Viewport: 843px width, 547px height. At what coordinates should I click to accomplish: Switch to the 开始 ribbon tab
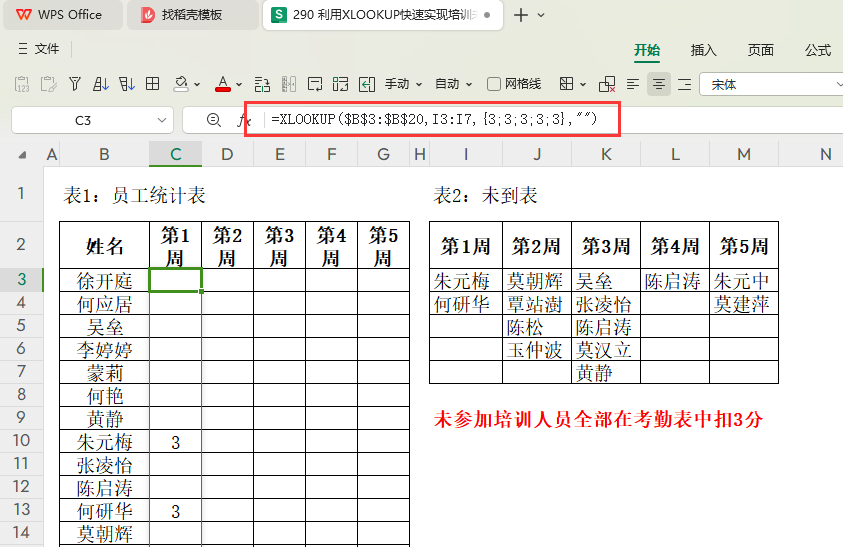[x=647, y=50]
